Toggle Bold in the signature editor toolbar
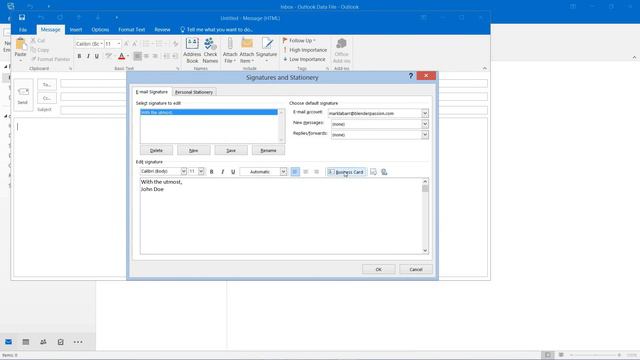 [x=211, y=172]
